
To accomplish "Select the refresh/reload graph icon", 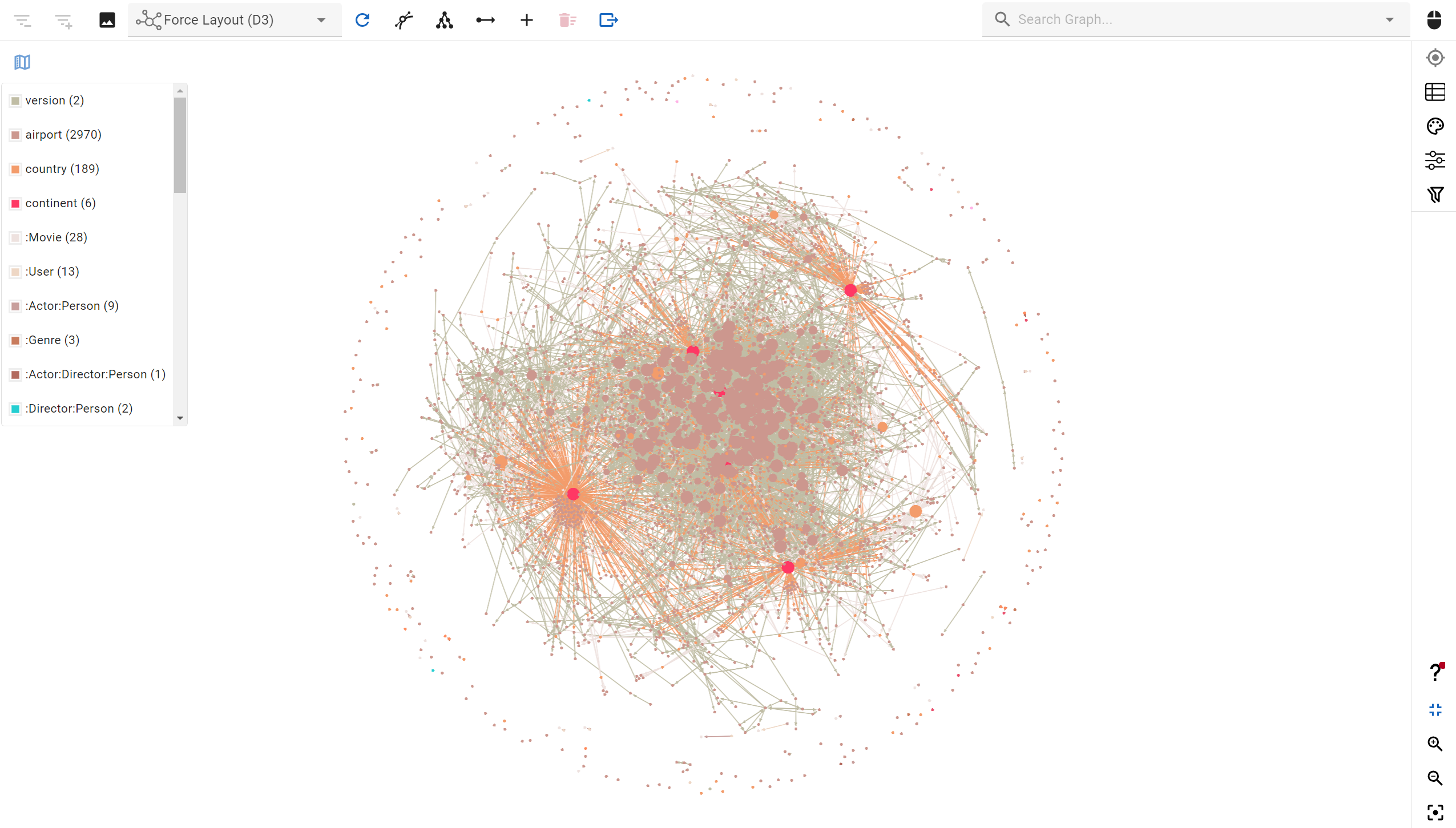I will pyautogui.click(x=362, y=19).
